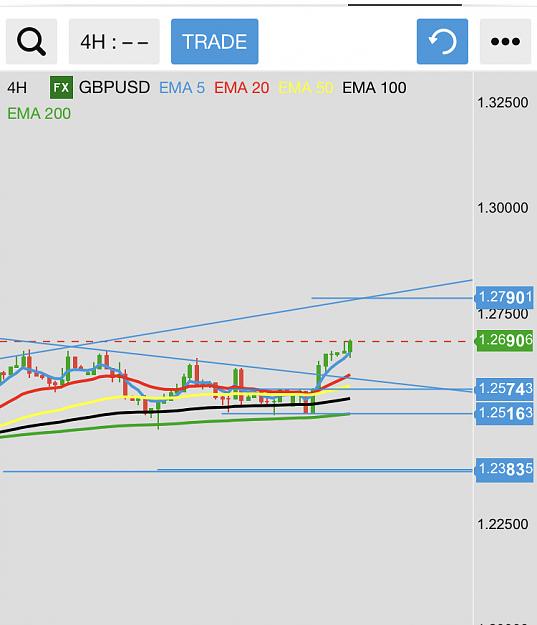Screen dimensions: 537x625
Task: Select the 1.25743 price line tag
Action: pyautogui.click(x=504, y=389)
